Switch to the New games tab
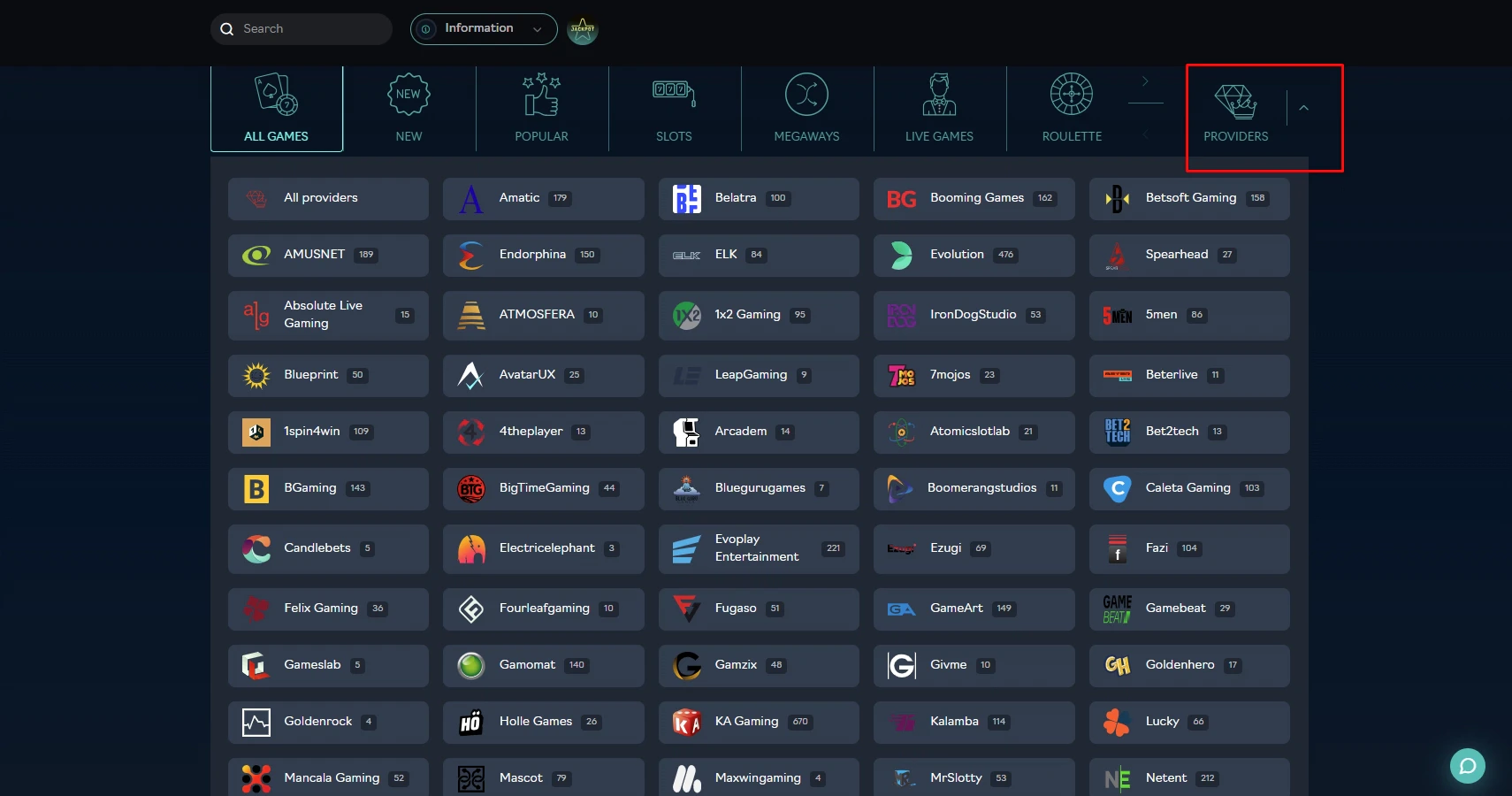Image resolution: width=1512 pixels, height=796 pixels. click(409, 109)
